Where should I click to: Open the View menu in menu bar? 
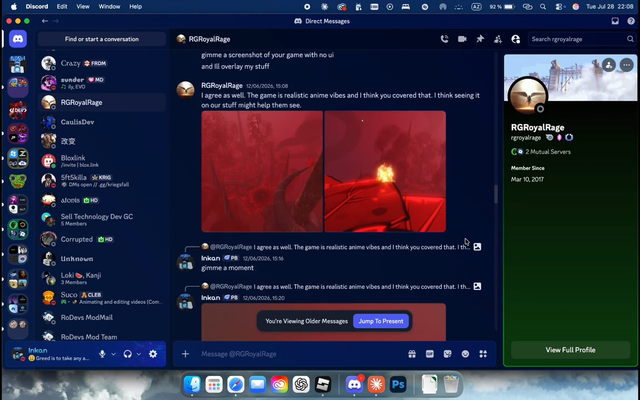(x=83, y=7)
